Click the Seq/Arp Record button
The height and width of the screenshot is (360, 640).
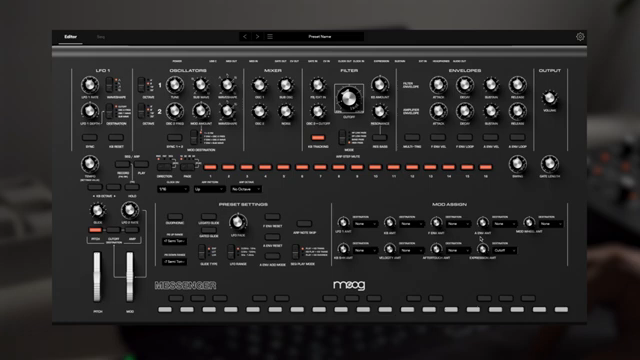(x=122, y=164)
